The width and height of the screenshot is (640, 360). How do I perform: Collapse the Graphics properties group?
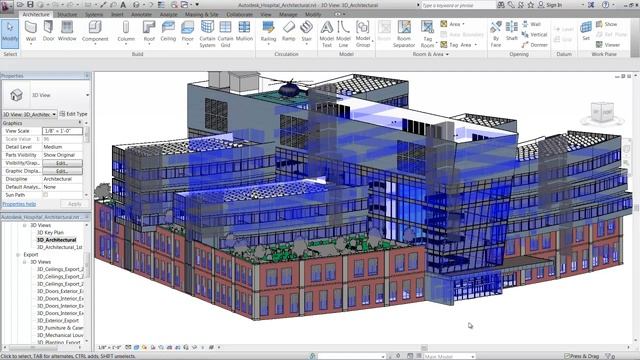point(80,123)
